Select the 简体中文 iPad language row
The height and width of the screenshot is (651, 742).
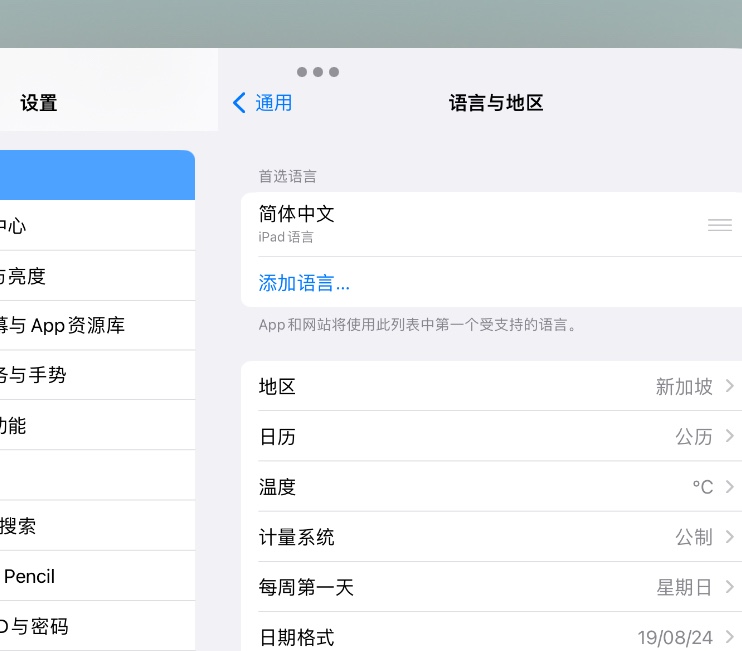click(450, 224)
